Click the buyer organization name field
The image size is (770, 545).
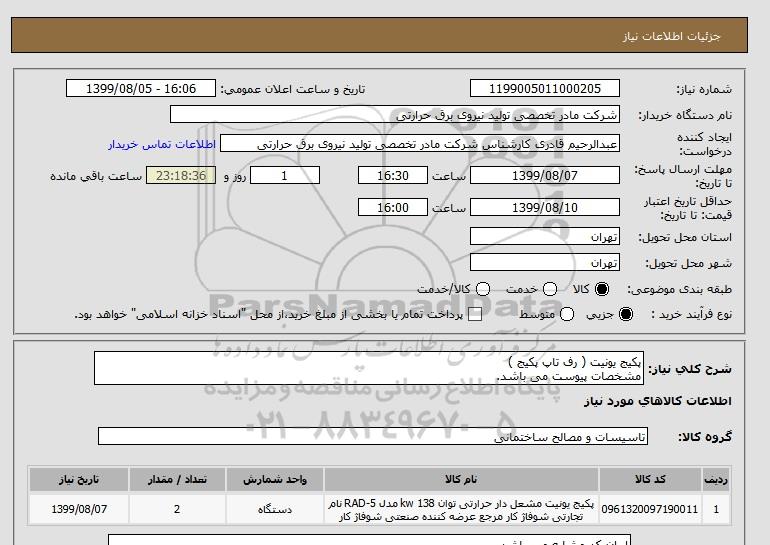(395, 114)
